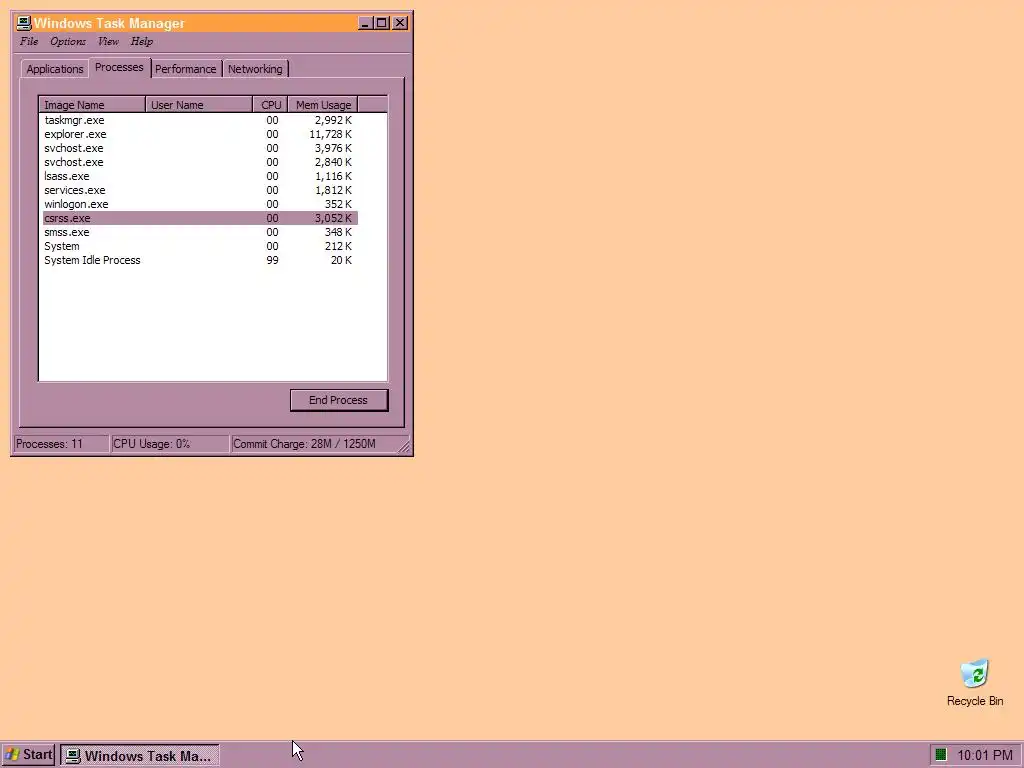Select the smss.exe process row
This screenshot has width=1024, height=768.
click(200, 232)
